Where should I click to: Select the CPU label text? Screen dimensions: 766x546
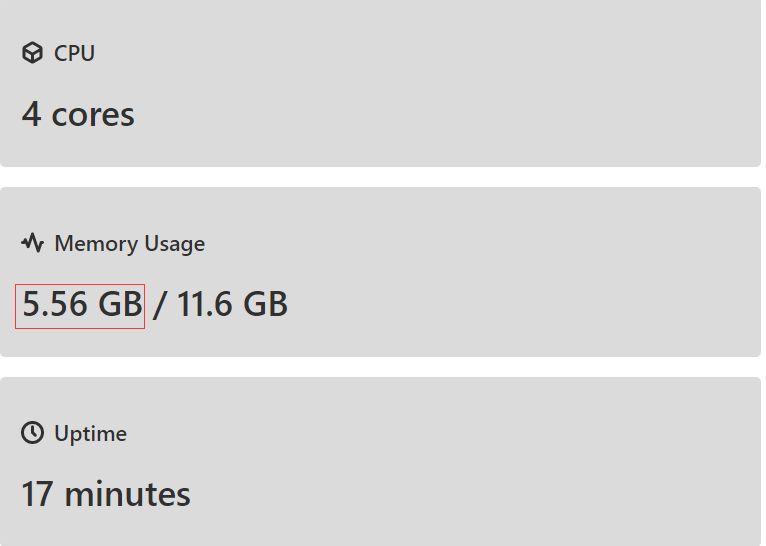(74, 54)
